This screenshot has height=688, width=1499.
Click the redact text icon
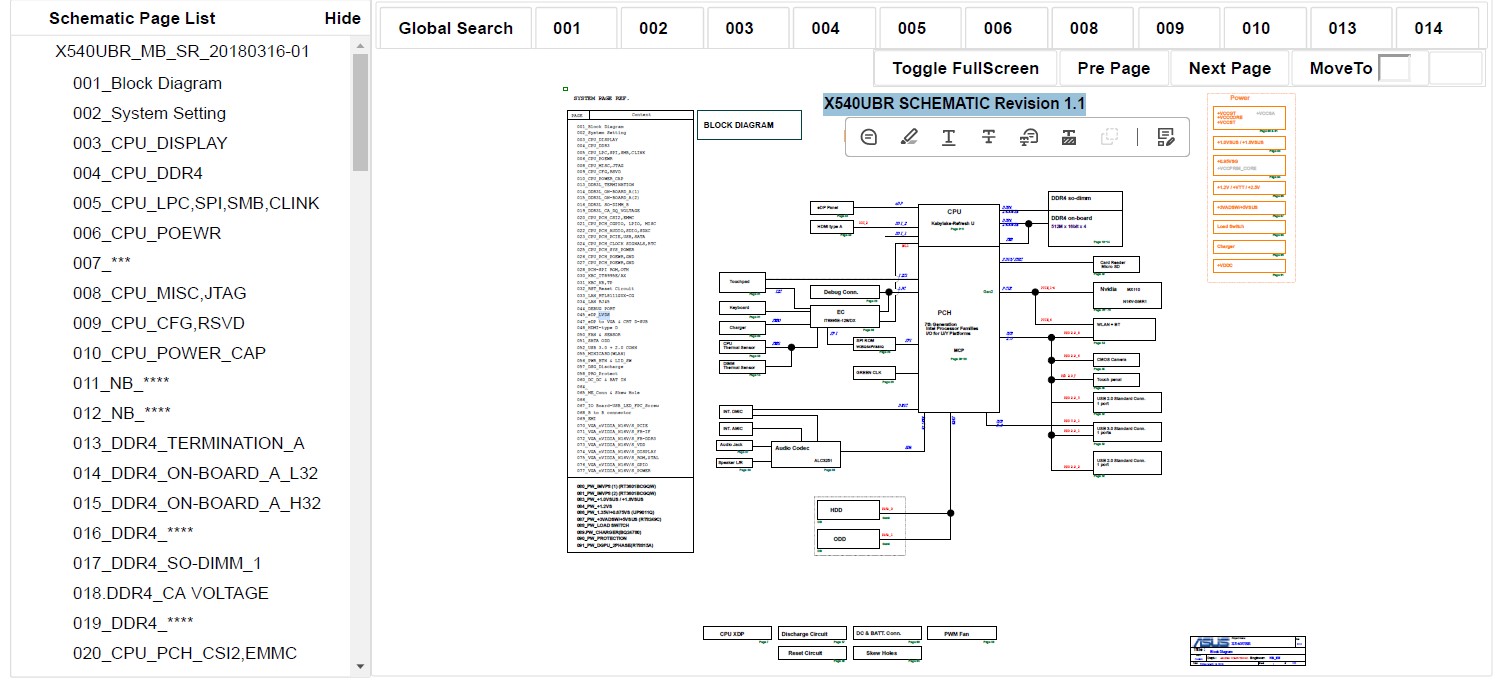tap(1068, 137)
